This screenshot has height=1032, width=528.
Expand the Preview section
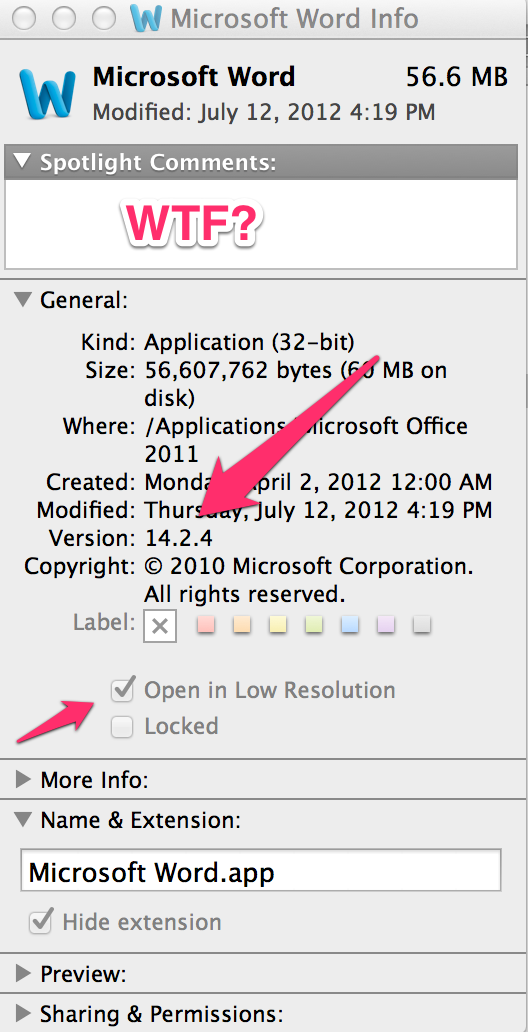(x=23, y=973)
